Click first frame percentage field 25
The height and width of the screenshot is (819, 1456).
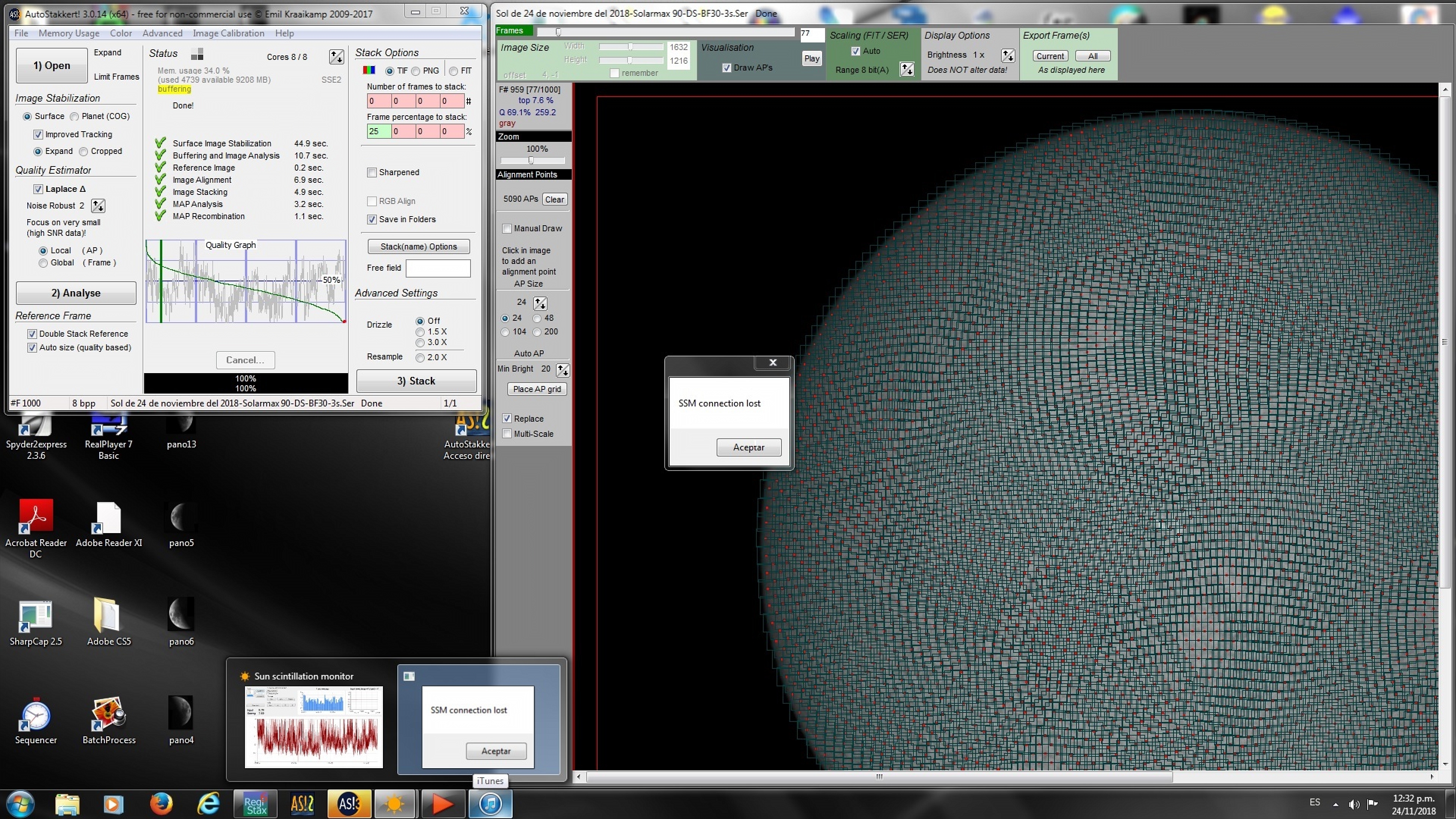(x=379, y=132)
